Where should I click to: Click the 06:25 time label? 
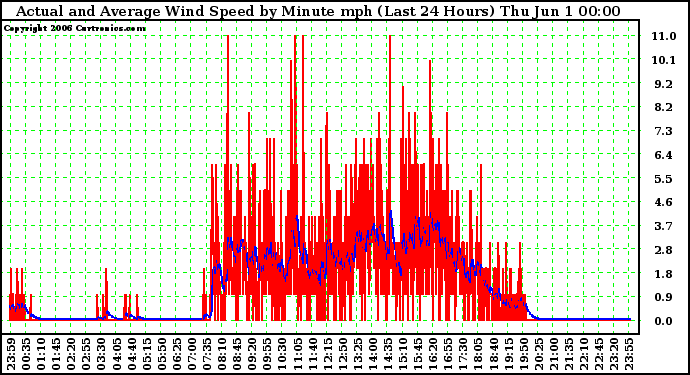coord(177,354)
